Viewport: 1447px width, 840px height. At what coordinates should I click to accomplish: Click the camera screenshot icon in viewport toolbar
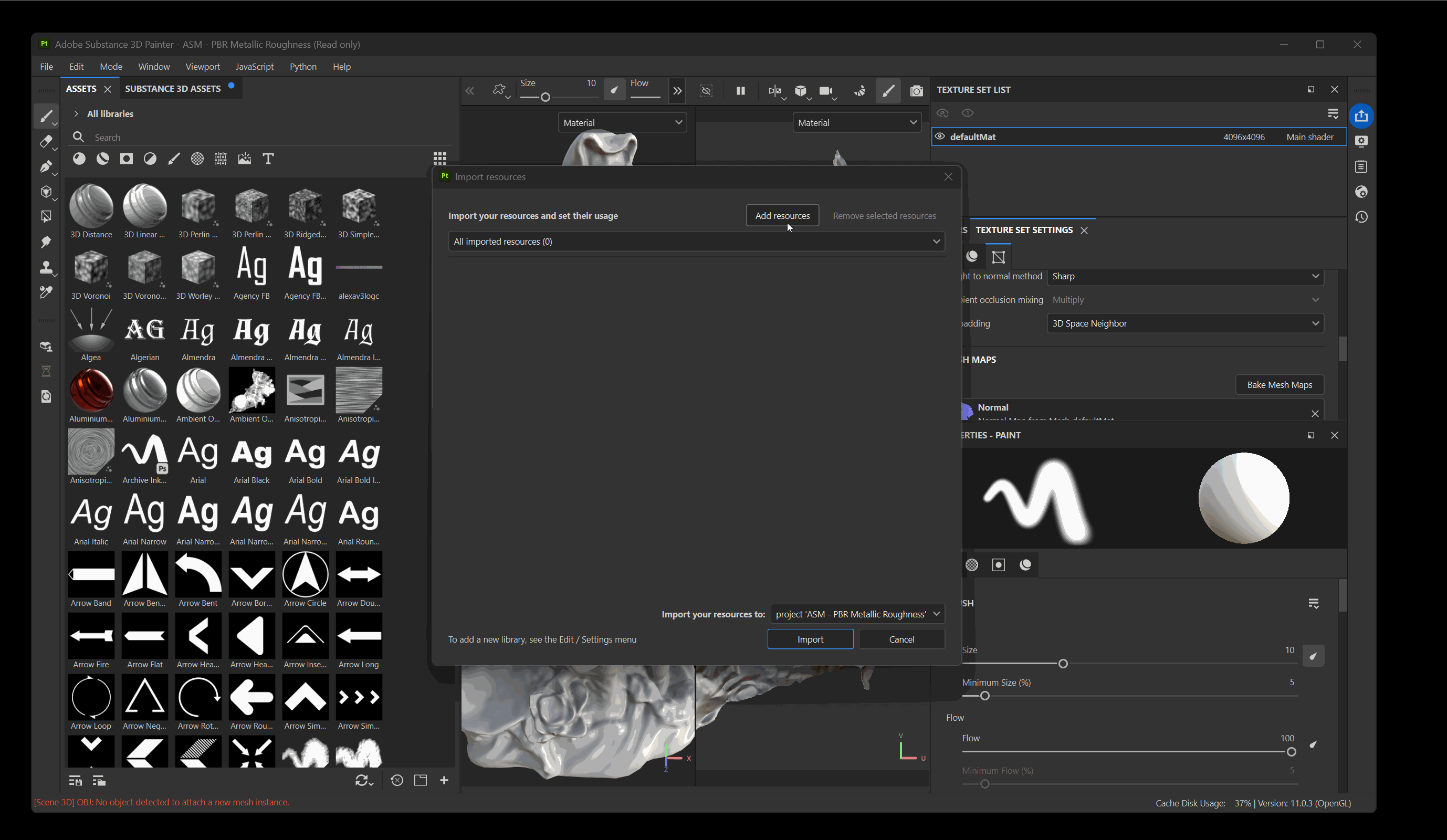(x=916, y=91)
